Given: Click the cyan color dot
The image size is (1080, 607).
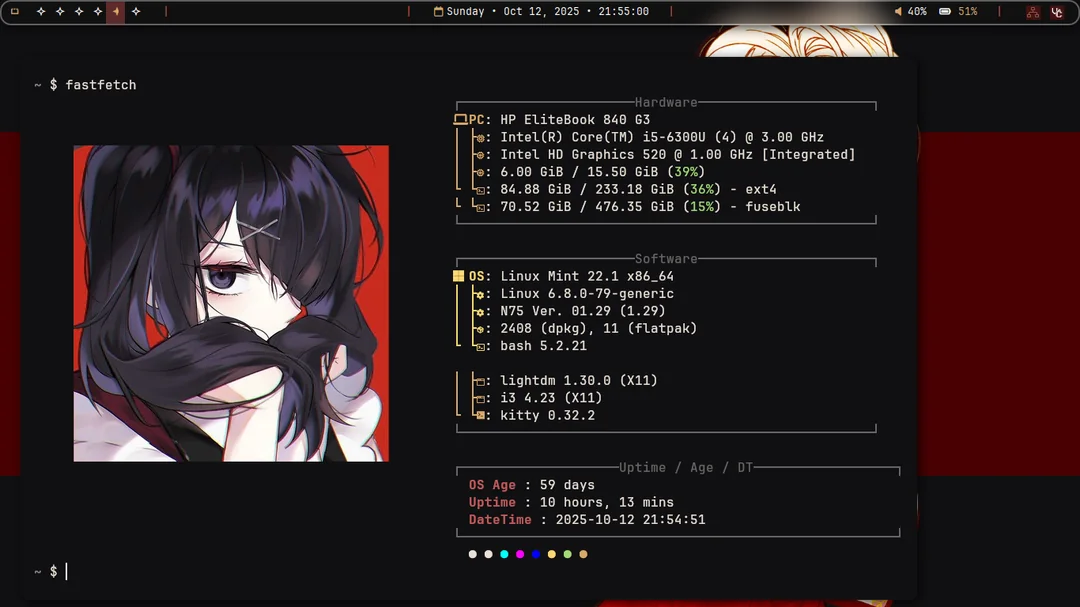Looking at the screenshot, I should click(504, 554).
